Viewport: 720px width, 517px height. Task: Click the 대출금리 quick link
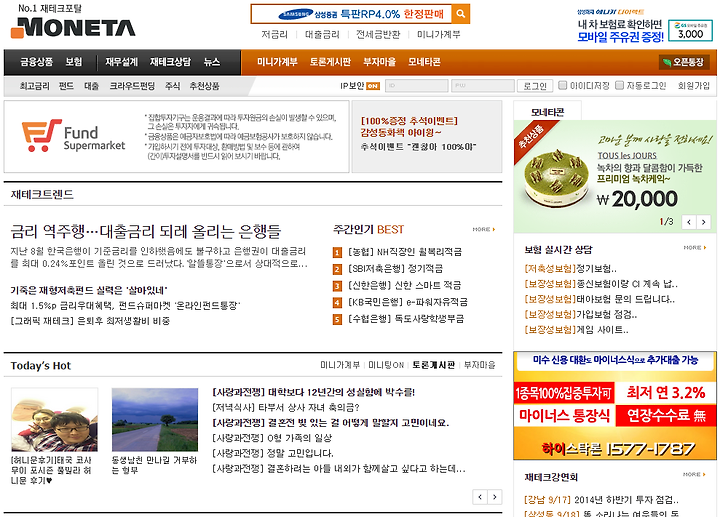322,34
